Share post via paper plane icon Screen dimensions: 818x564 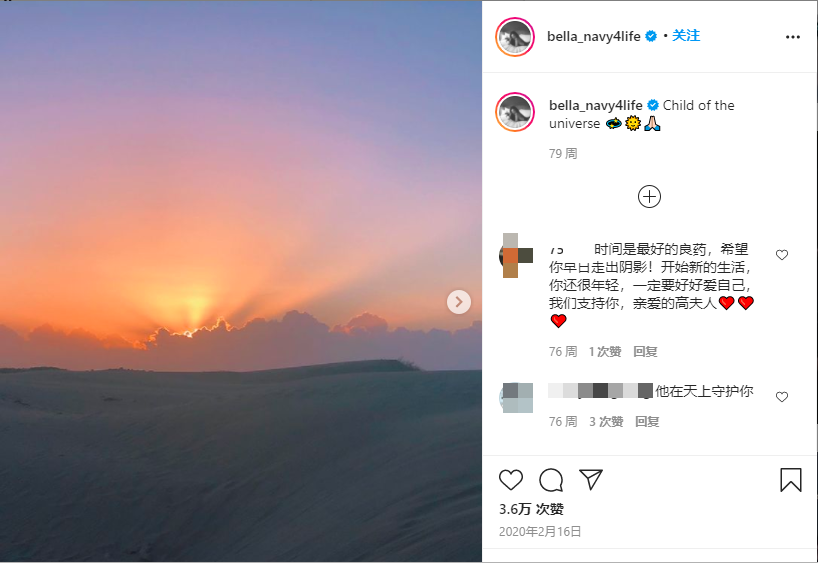[x=591, y=479]
